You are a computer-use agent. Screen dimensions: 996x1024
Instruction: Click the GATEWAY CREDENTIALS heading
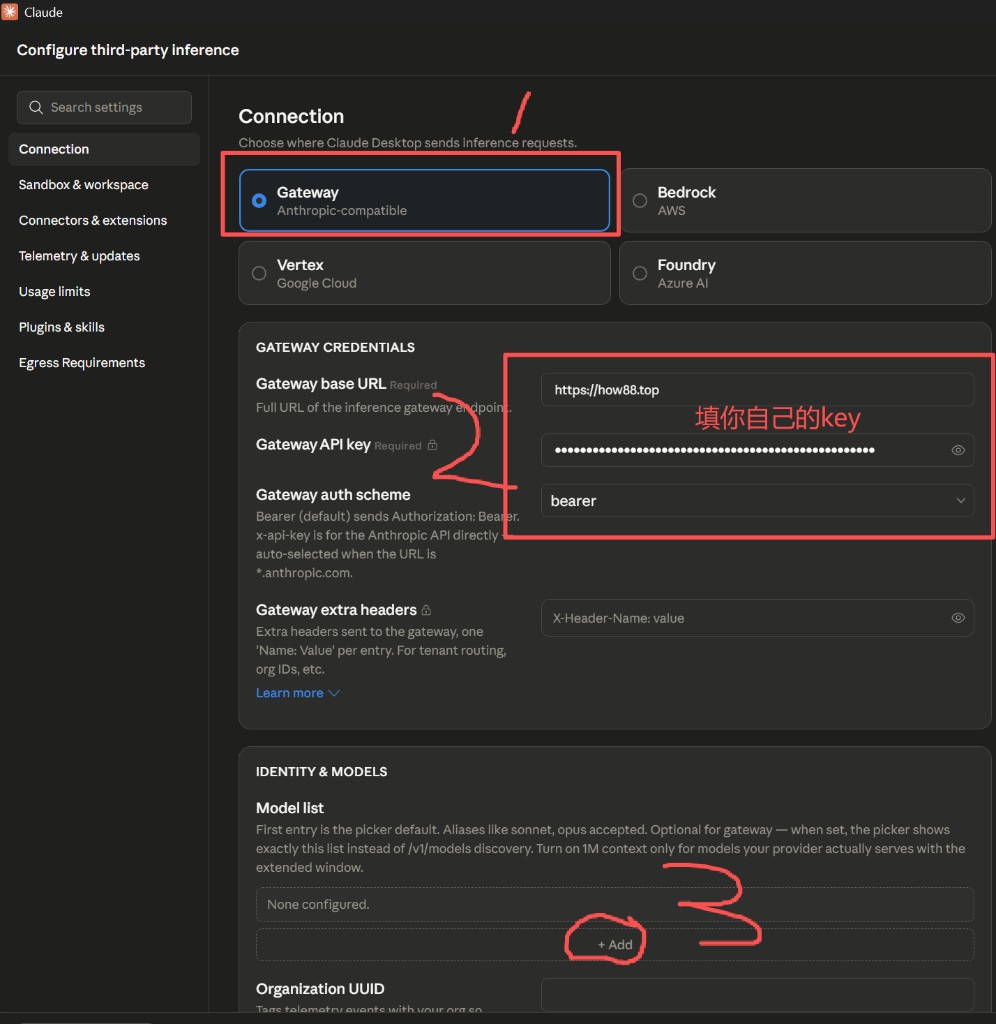pos(335,347)
